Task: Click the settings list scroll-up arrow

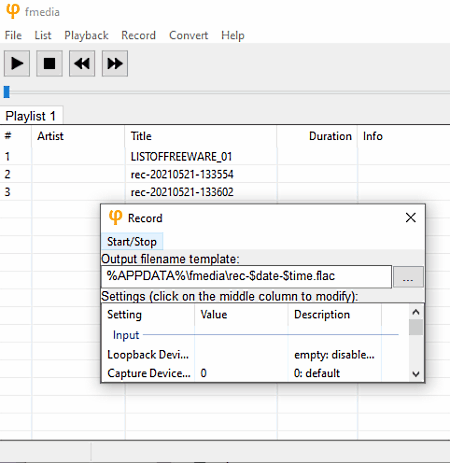Action: (416, 312)
